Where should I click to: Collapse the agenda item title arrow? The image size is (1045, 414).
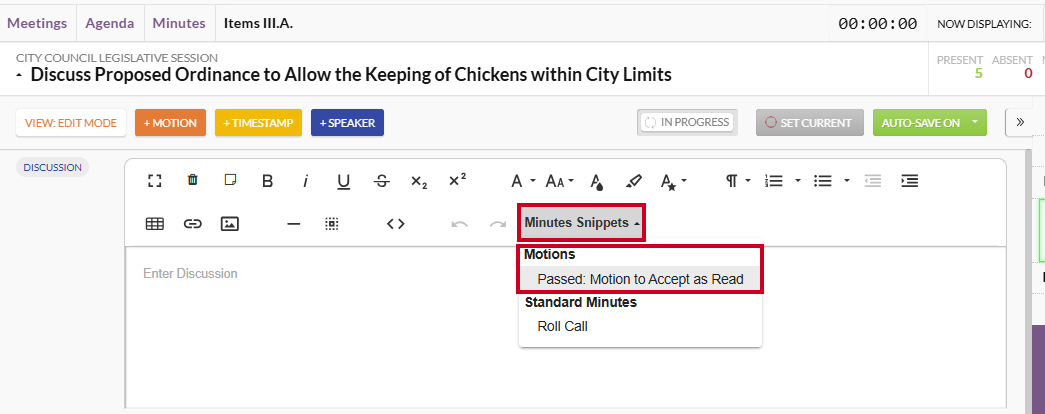20,75
